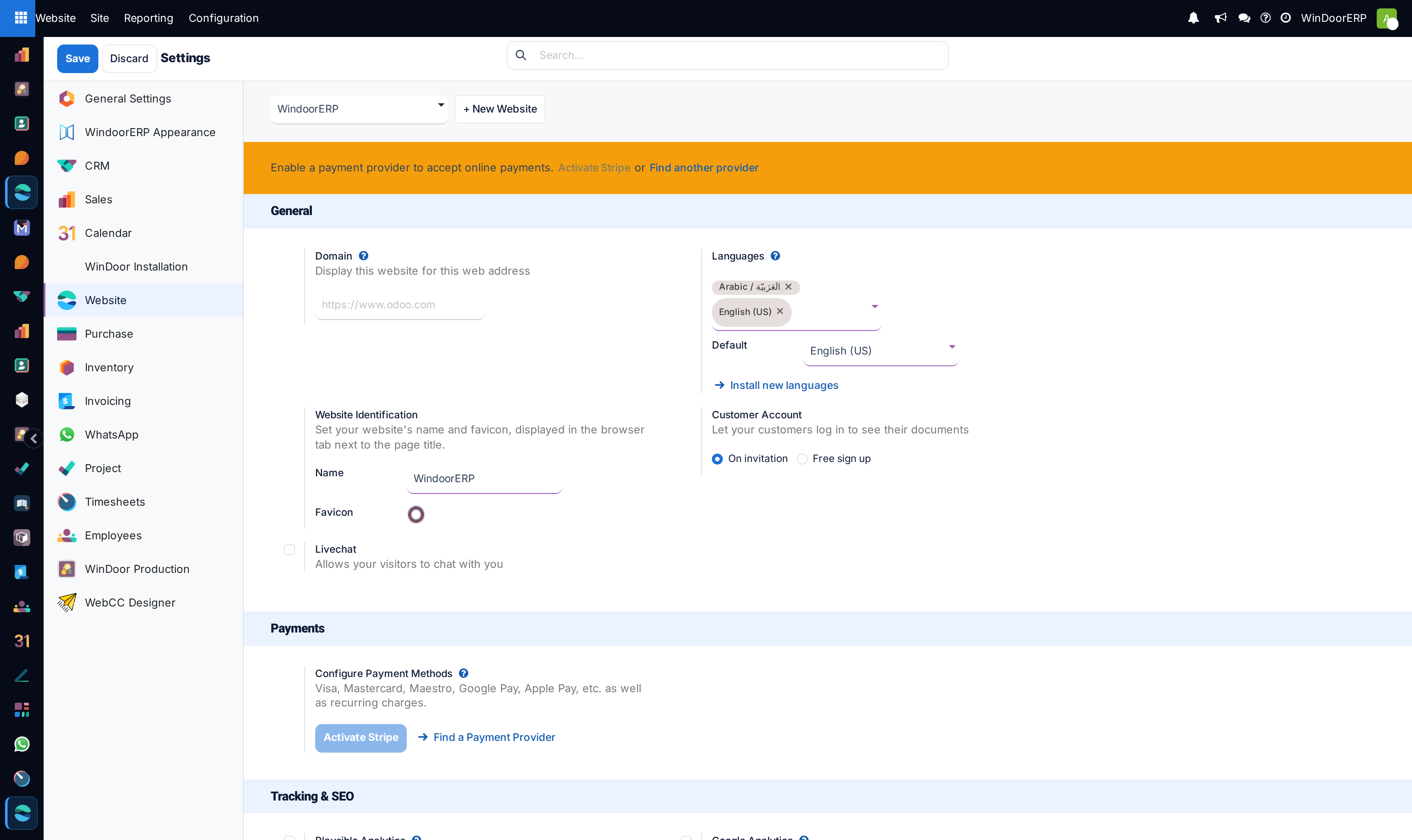Open Invoicing settings section
Screen dimensions: 1412x840
[144, 401]
